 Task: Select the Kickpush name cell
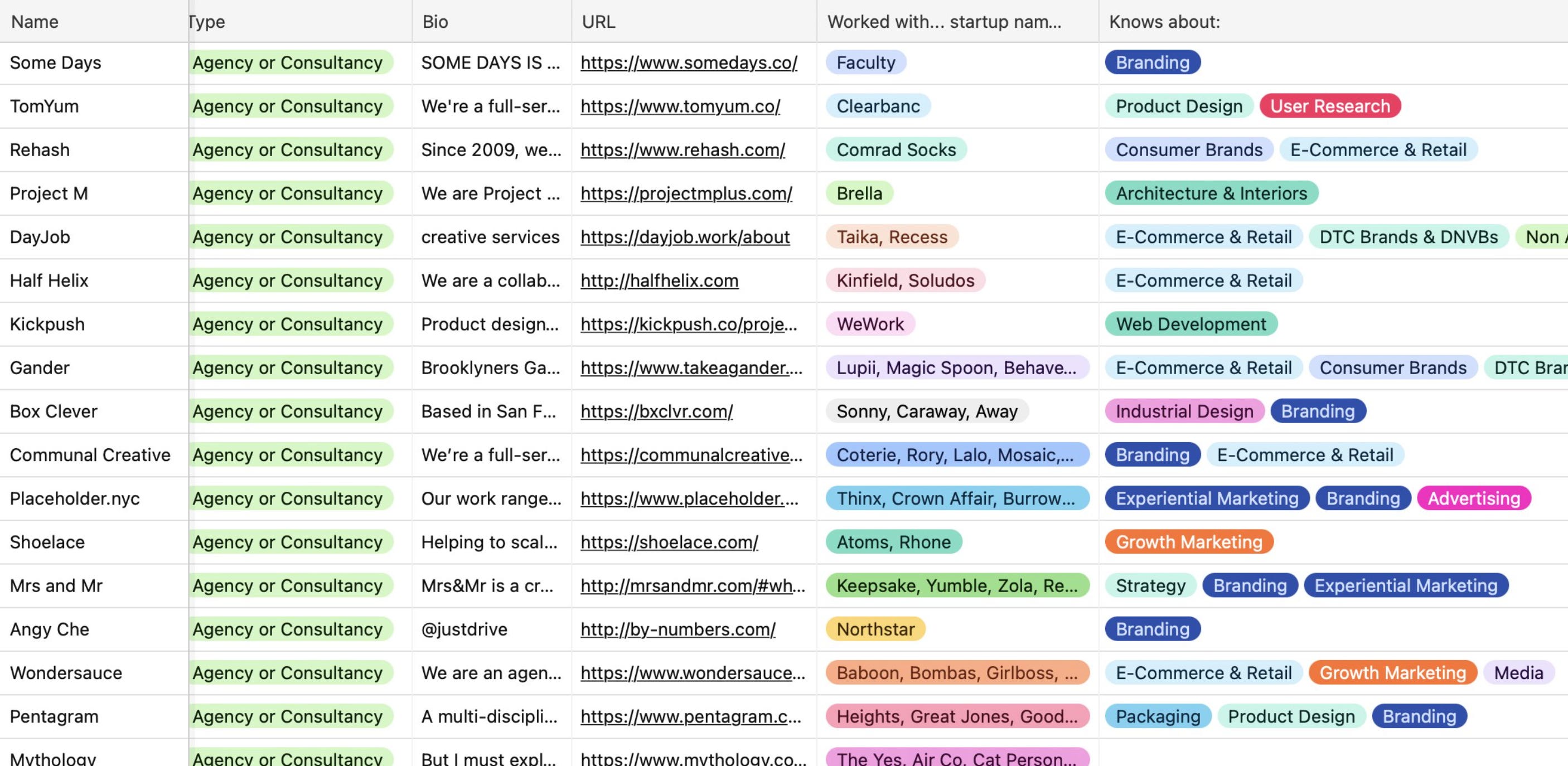pos(94,324)
